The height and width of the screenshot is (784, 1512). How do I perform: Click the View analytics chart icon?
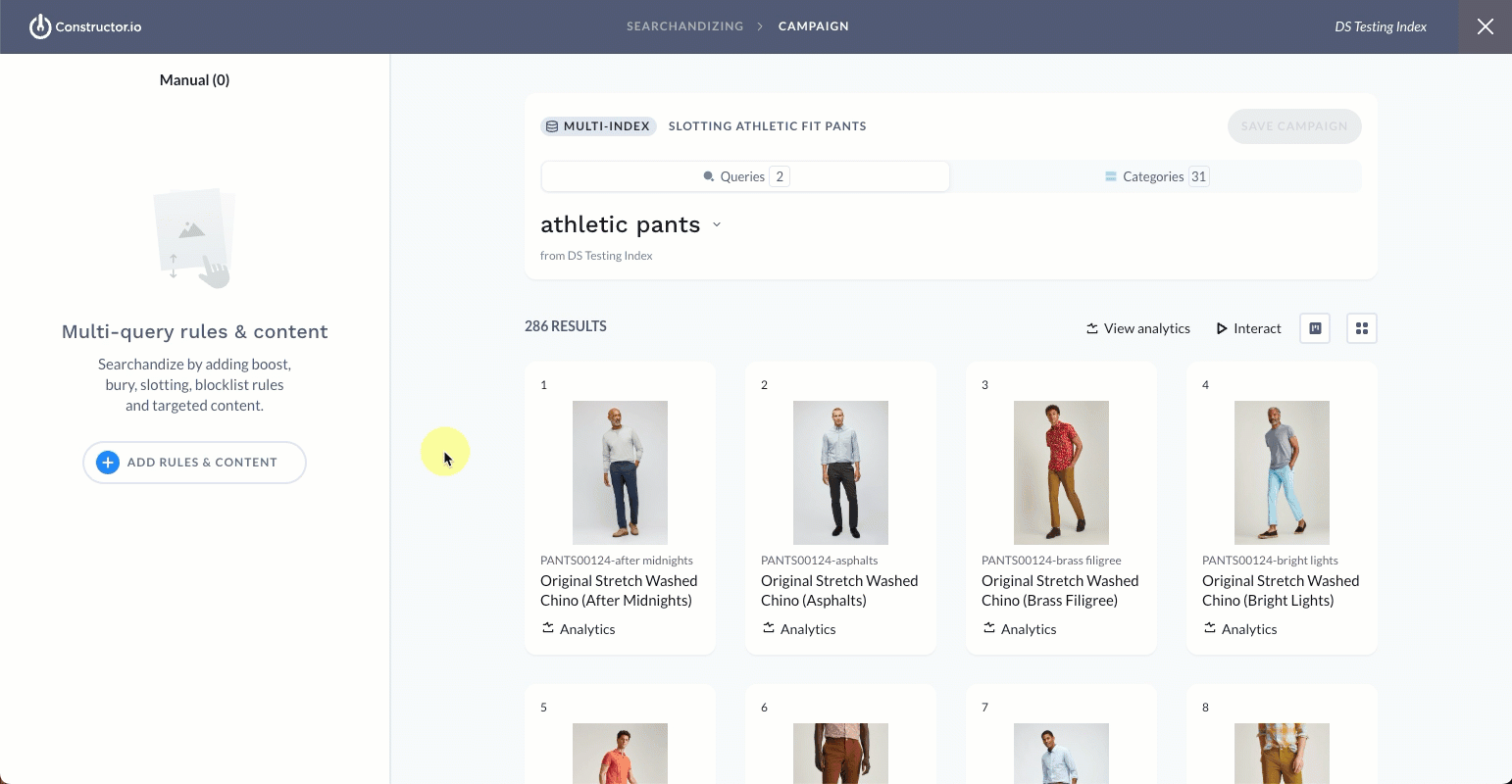(x=1092, y=328)
